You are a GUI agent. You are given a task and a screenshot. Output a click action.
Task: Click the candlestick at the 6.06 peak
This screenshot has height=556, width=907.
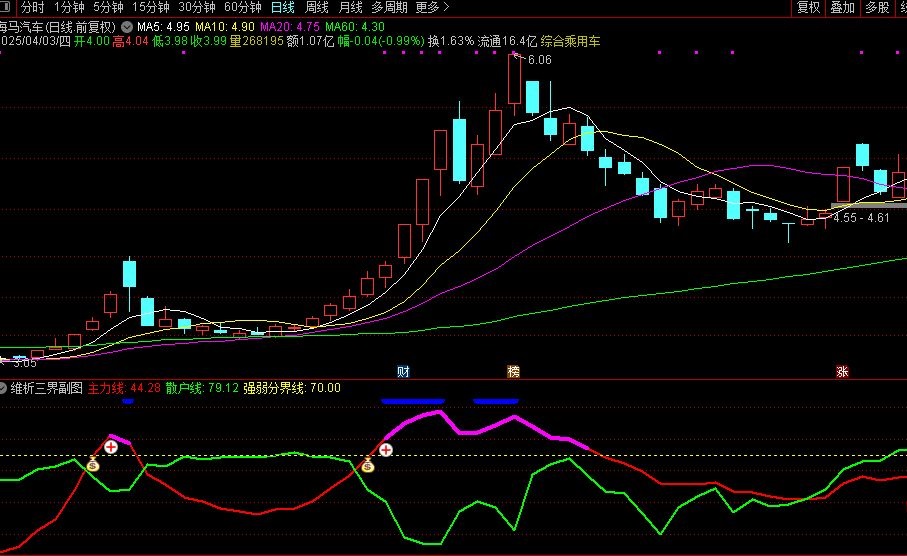click(x=514, y=80)
